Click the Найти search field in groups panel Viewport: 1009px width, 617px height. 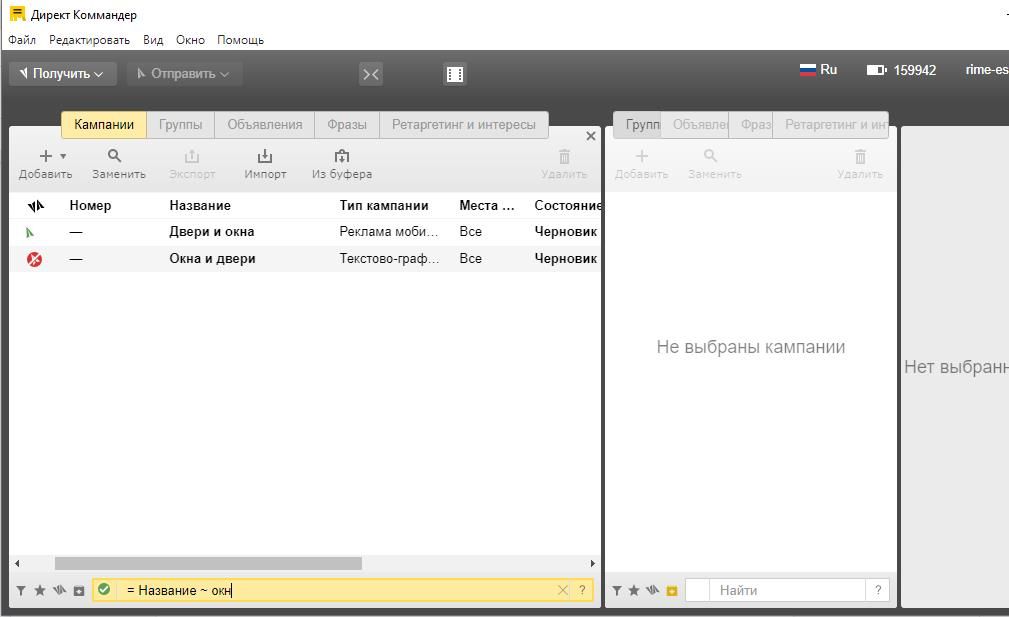787,590
